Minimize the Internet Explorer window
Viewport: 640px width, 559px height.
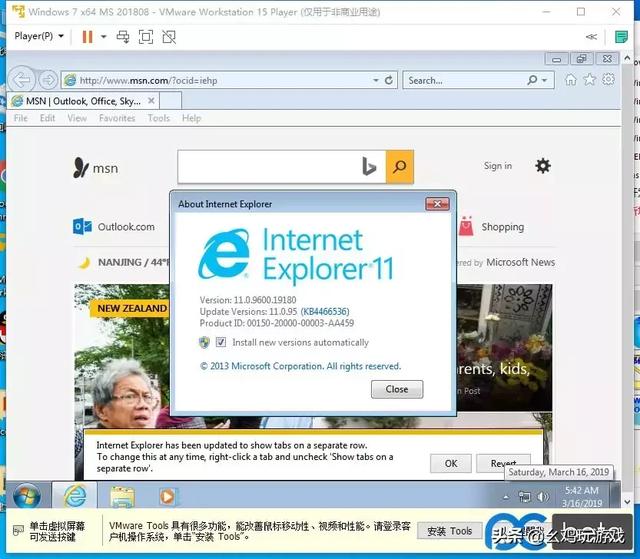tap(556, 59)
